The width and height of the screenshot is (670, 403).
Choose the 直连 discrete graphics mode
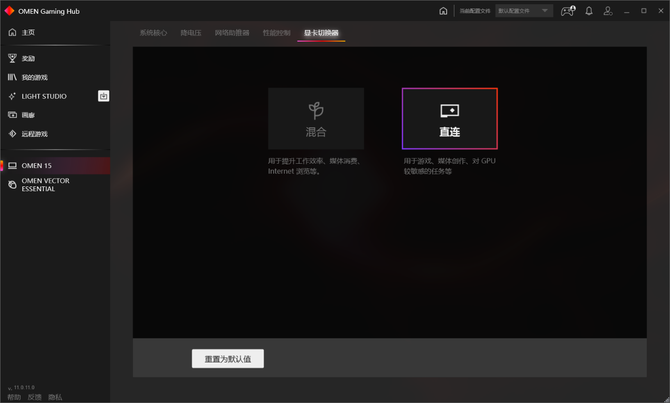(450, 118)
